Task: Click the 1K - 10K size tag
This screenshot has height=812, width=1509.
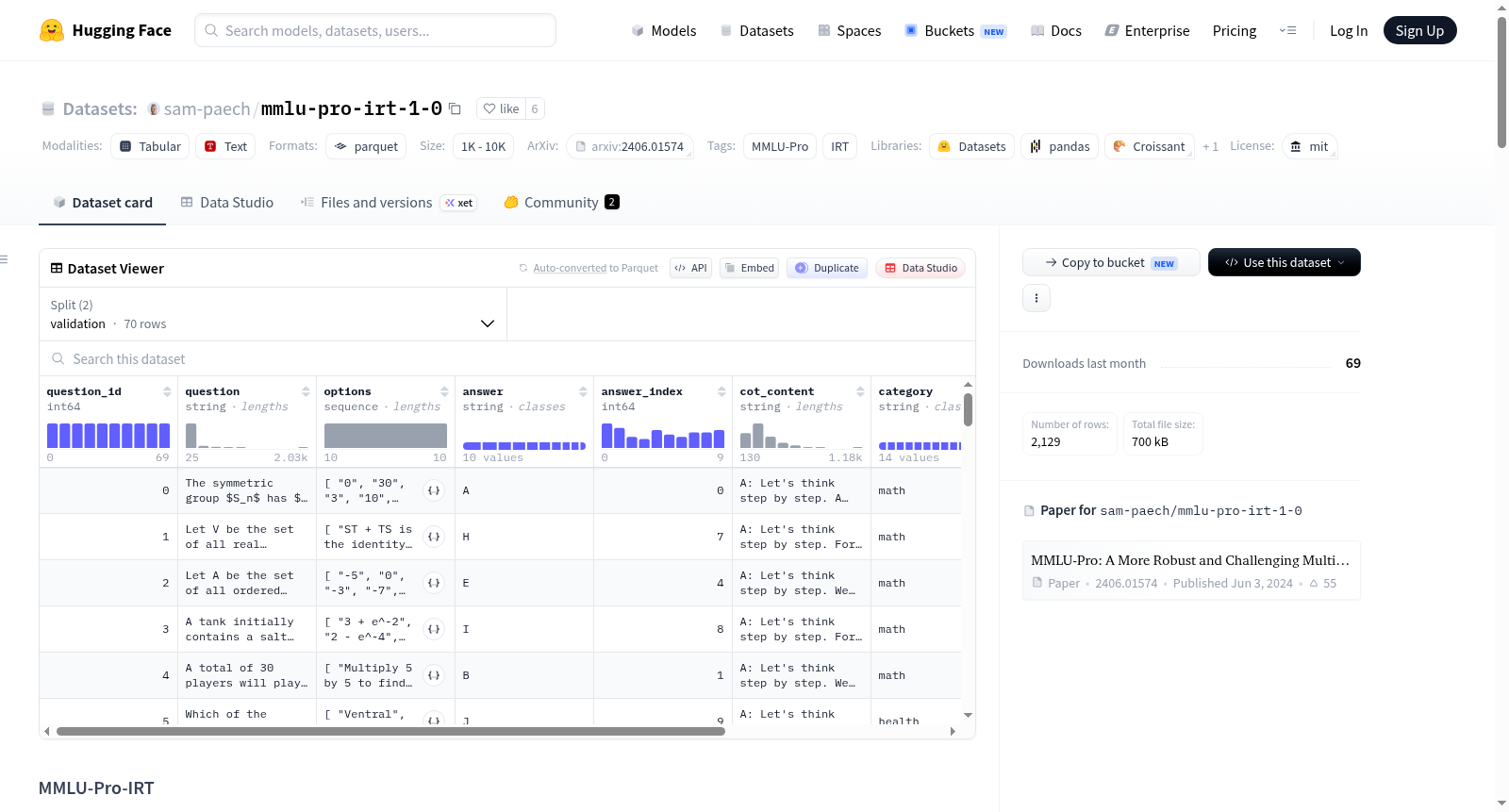Action: coord(483,146)
